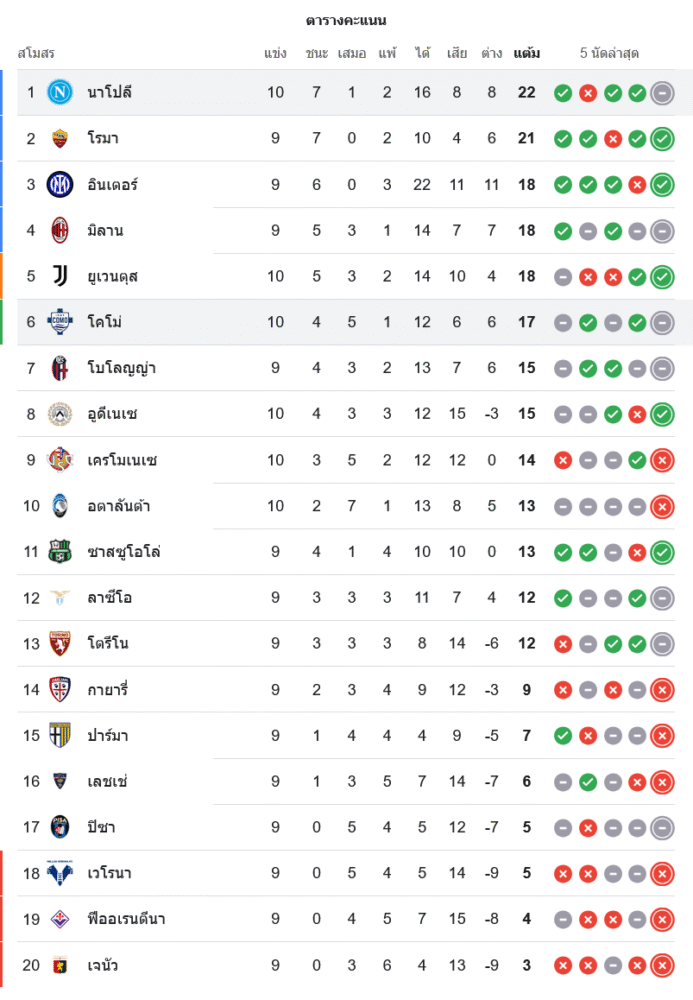Click the Lazio club crest icon
Screen dimensions: 693x1000
pos(60,598)
